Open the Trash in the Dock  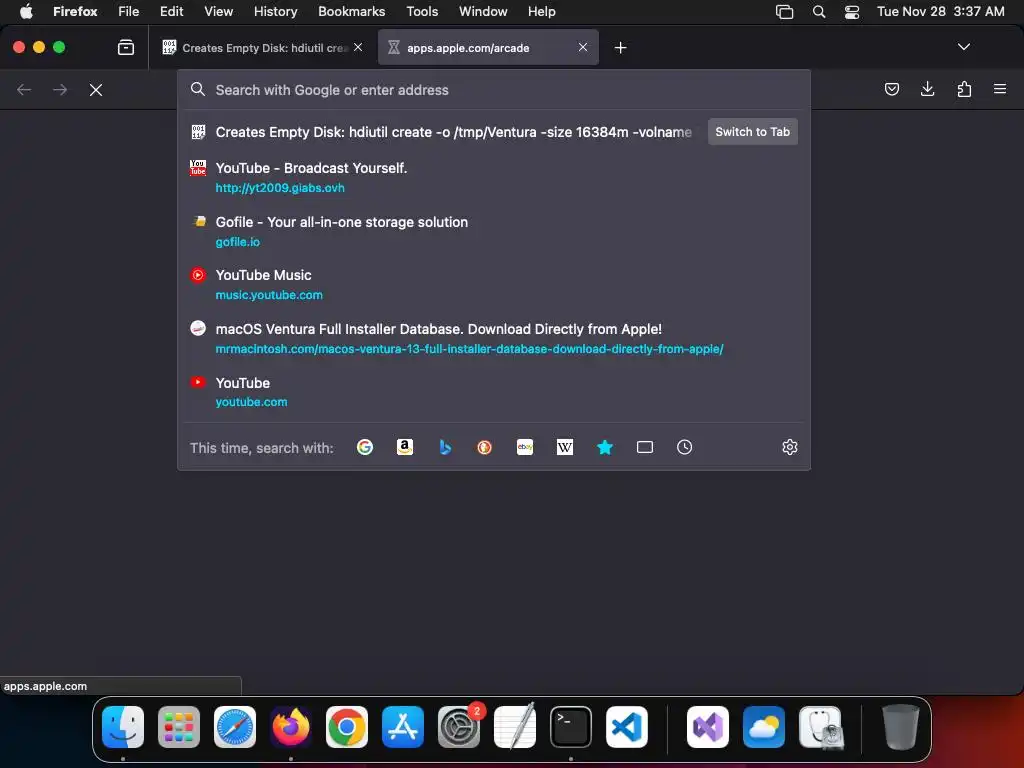pyautogui.click(x=901, y=727)
